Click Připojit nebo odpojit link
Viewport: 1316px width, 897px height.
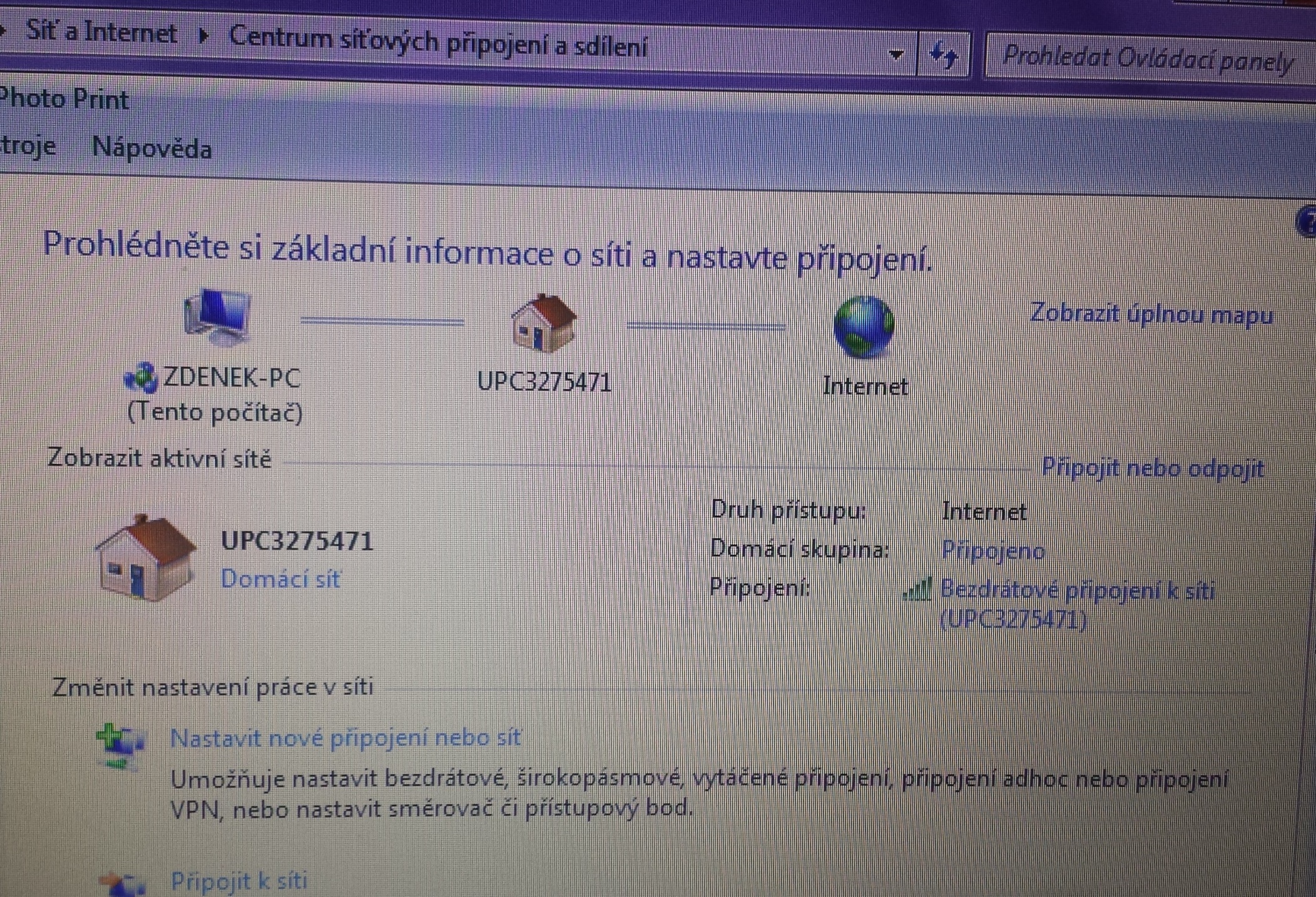tap(1153, 468)
